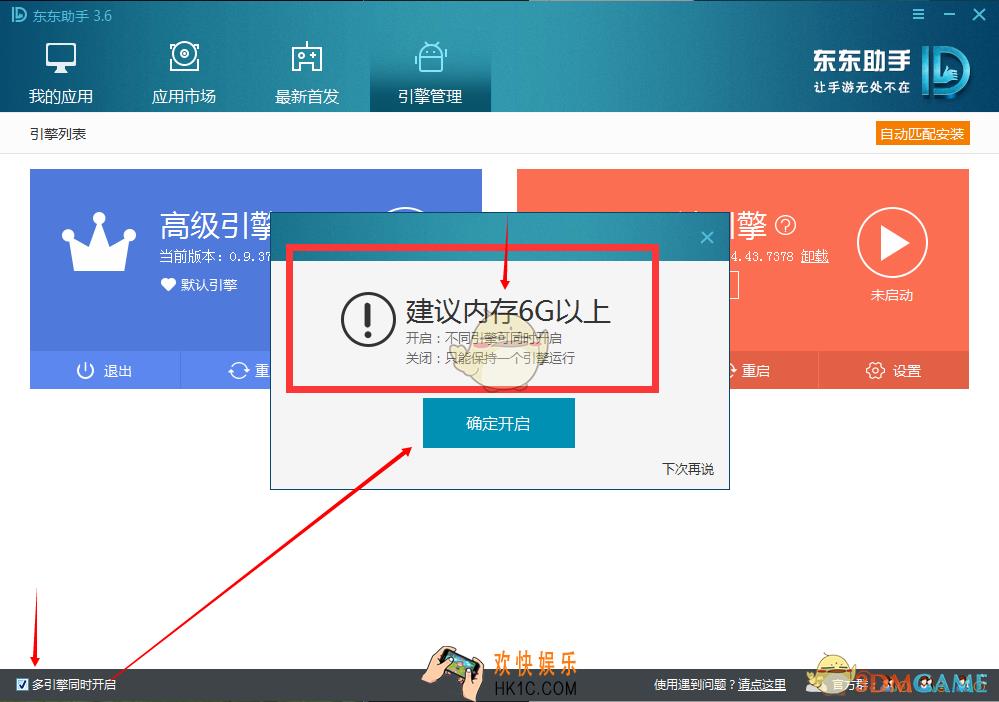Close the memory warning dialog
This screenshot has height=702, width=999.
point(707,238)
